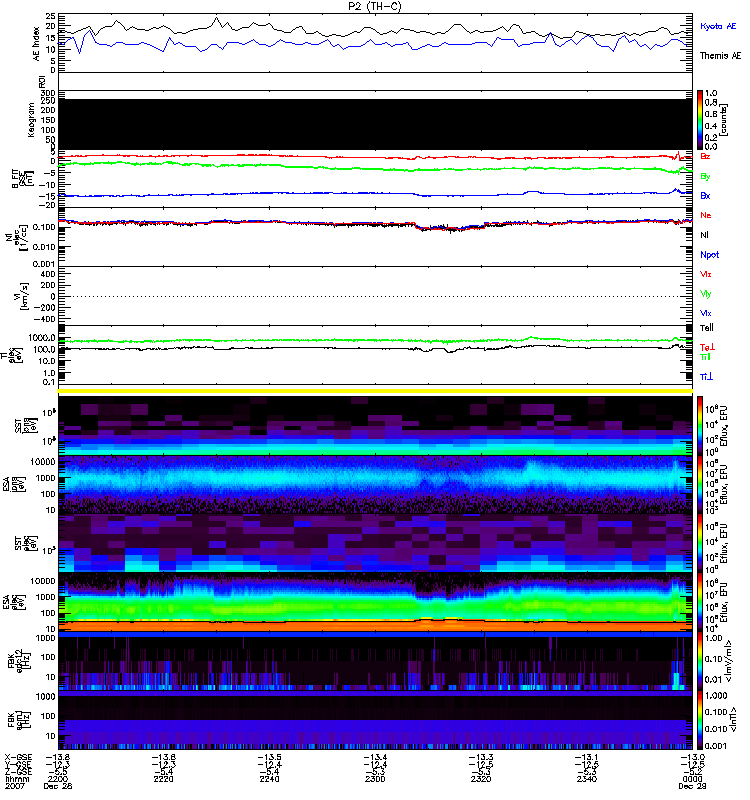The image size is (750, 800).
Task: Click the B_FIT GSE [nT] axis label
Action: 22,179
